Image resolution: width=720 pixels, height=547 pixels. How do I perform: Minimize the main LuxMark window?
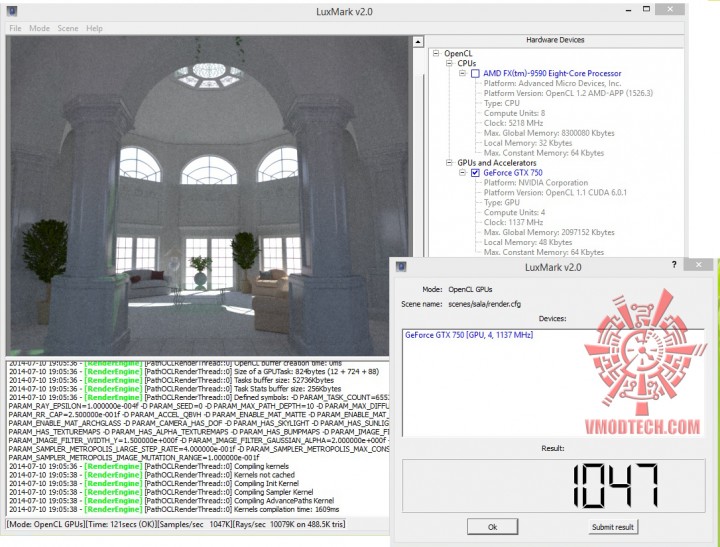pos(628,10)
